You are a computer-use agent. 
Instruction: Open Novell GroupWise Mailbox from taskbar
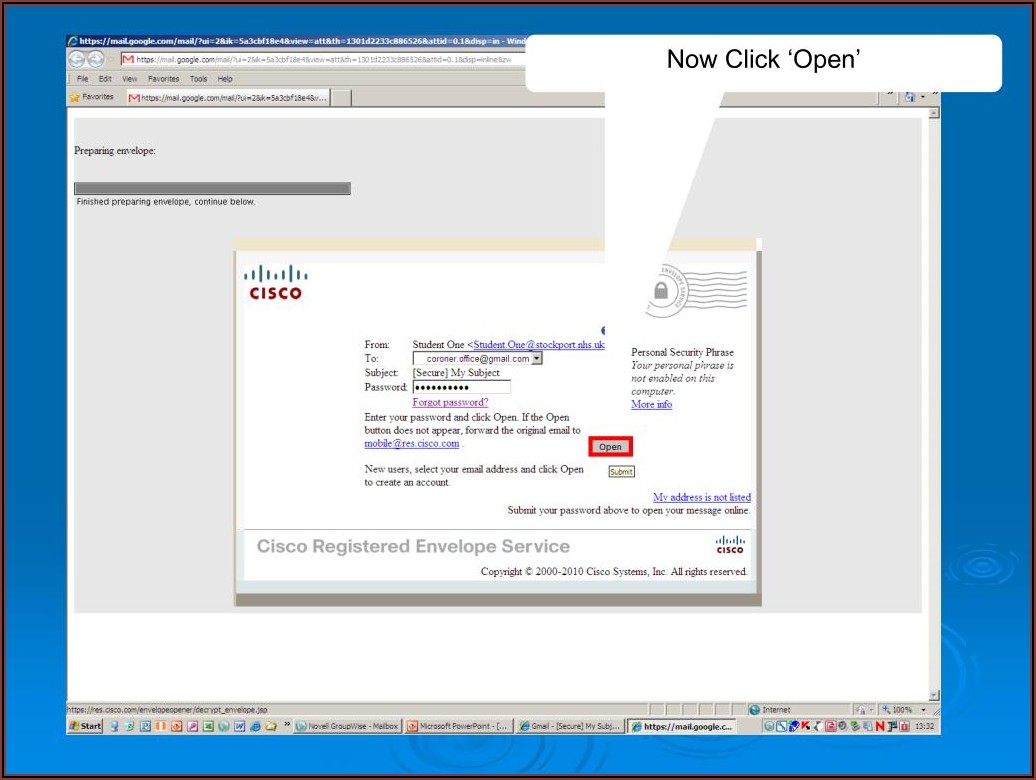[347, 726]
